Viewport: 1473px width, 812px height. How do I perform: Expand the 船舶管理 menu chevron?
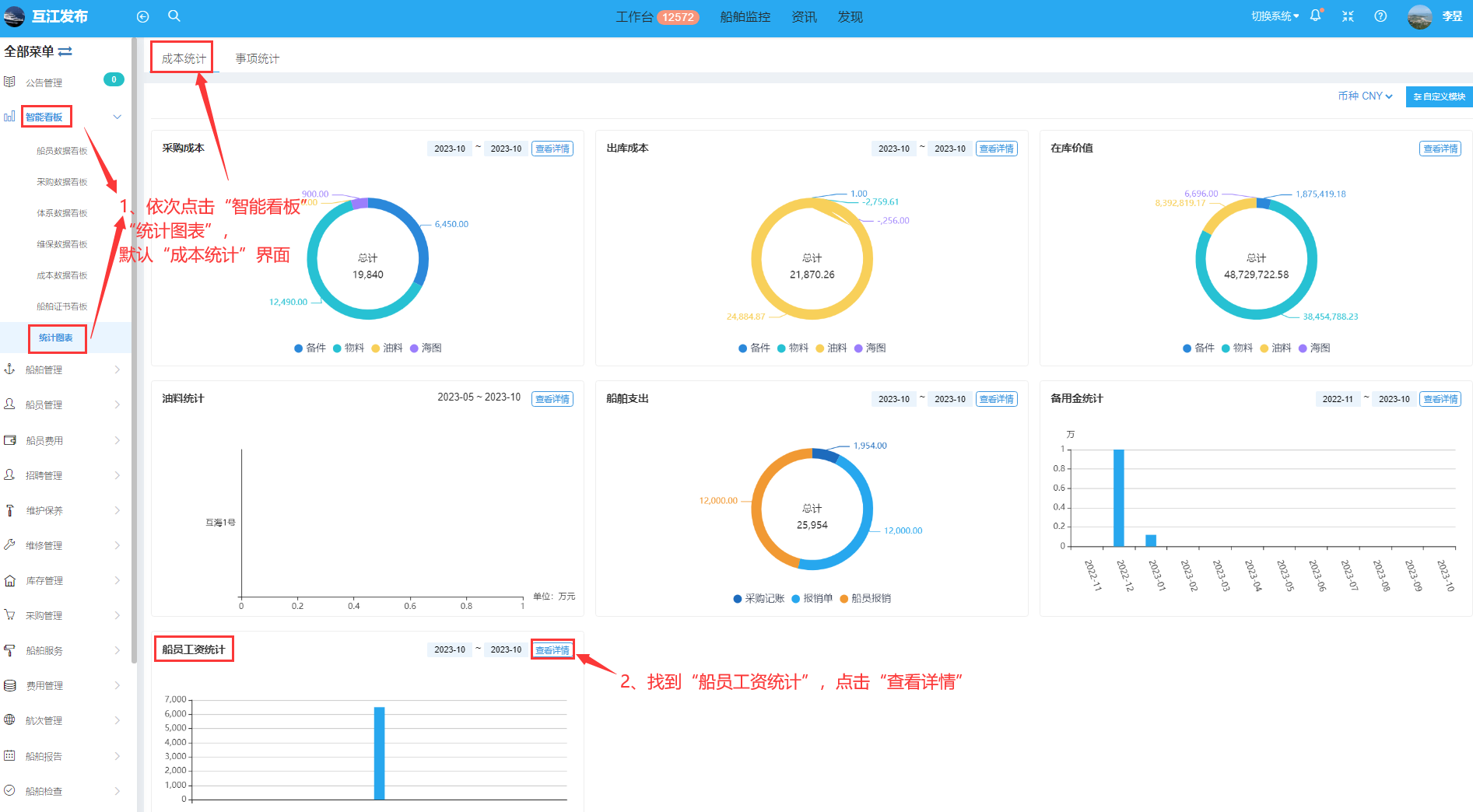pos(117,369)
